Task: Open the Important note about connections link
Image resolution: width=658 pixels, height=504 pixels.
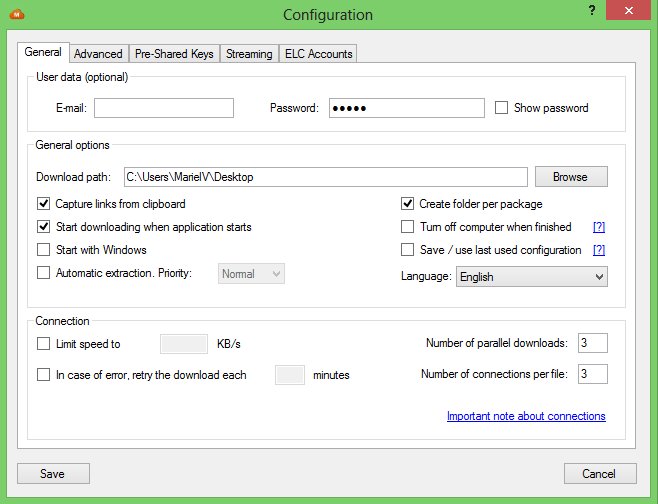Action: [x=526, y=416]
